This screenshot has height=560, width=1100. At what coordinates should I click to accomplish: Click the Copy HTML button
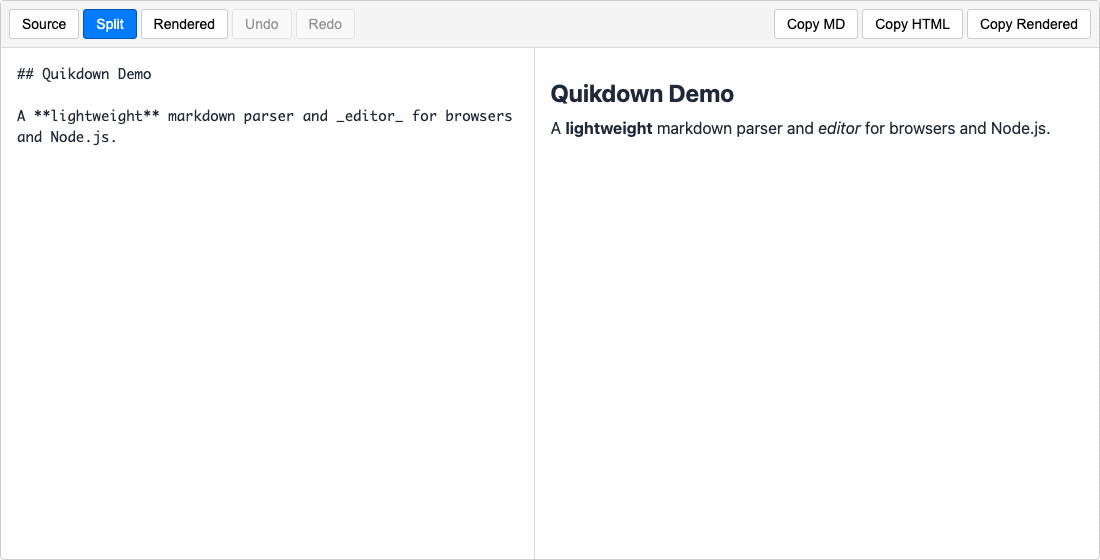(912, 24)
